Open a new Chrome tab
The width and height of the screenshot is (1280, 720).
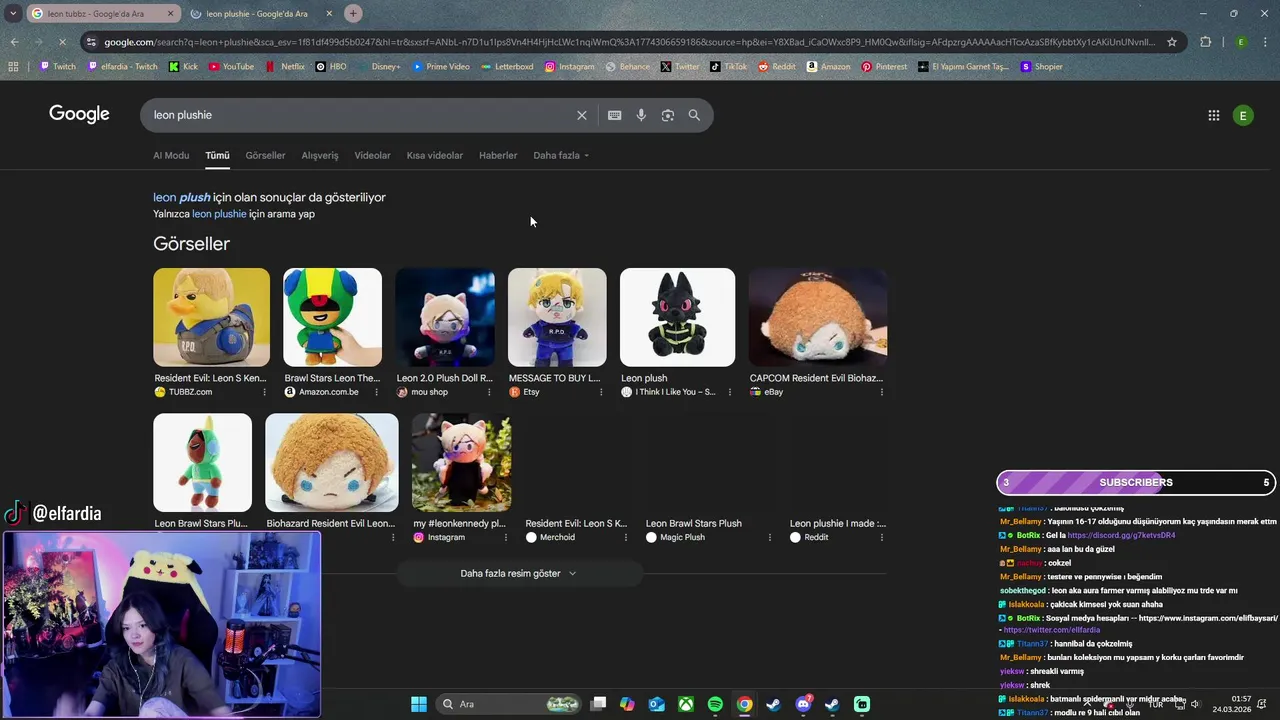pos(353,13)
